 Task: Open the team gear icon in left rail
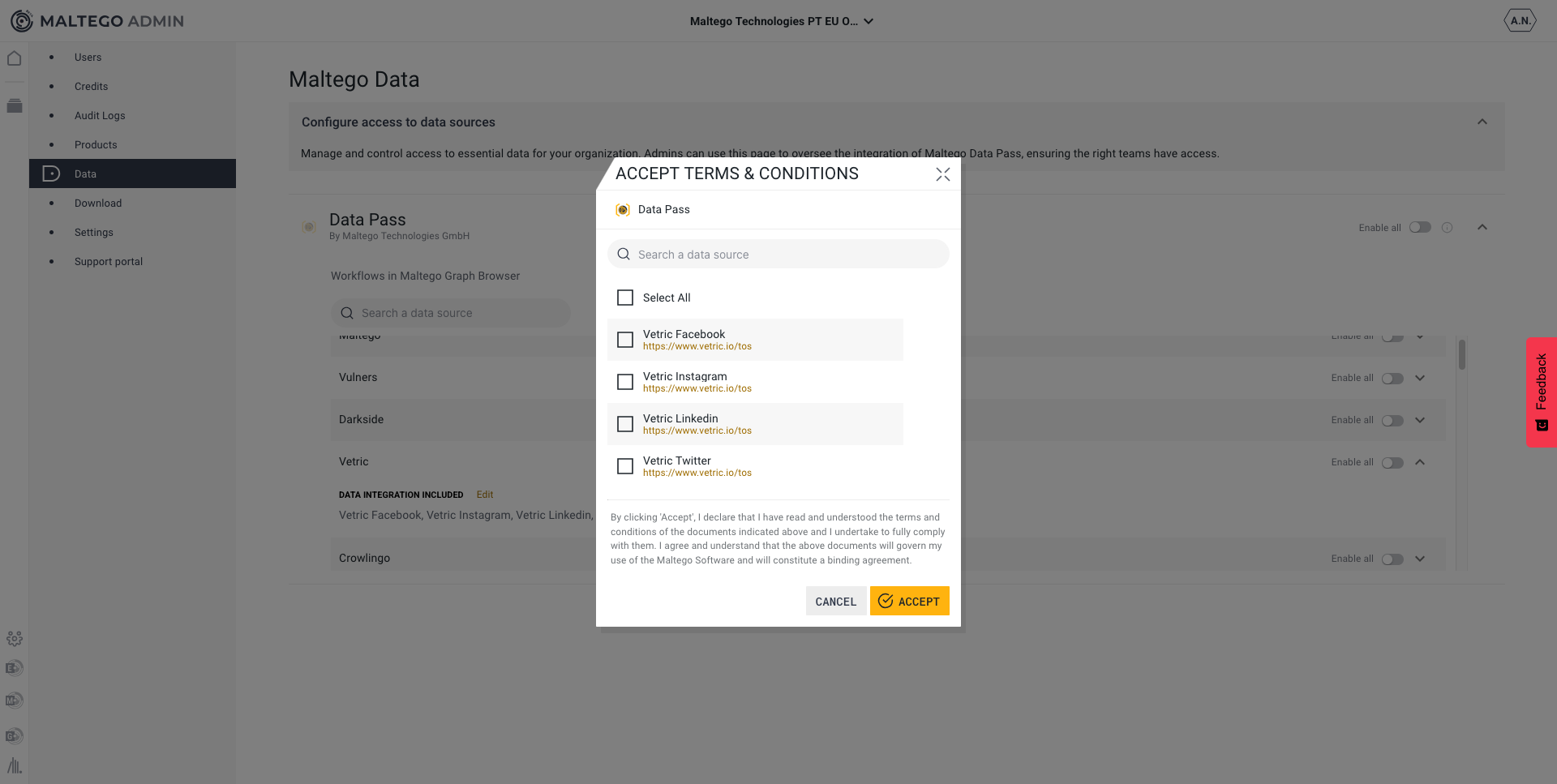[15, 639]
